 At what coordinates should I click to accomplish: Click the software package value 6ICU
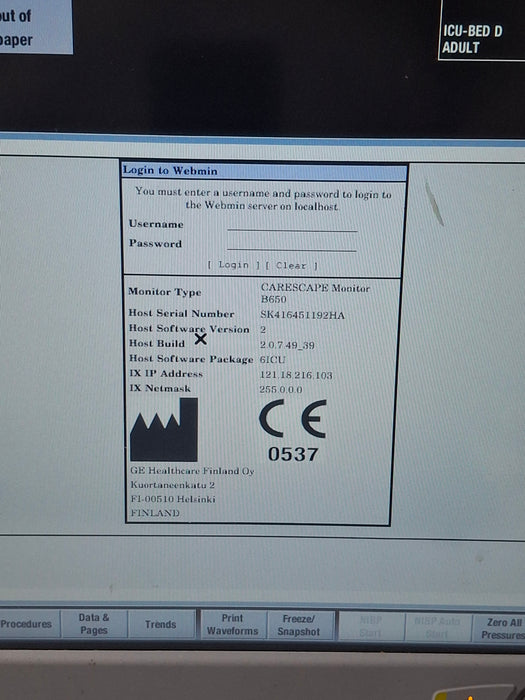272,359
